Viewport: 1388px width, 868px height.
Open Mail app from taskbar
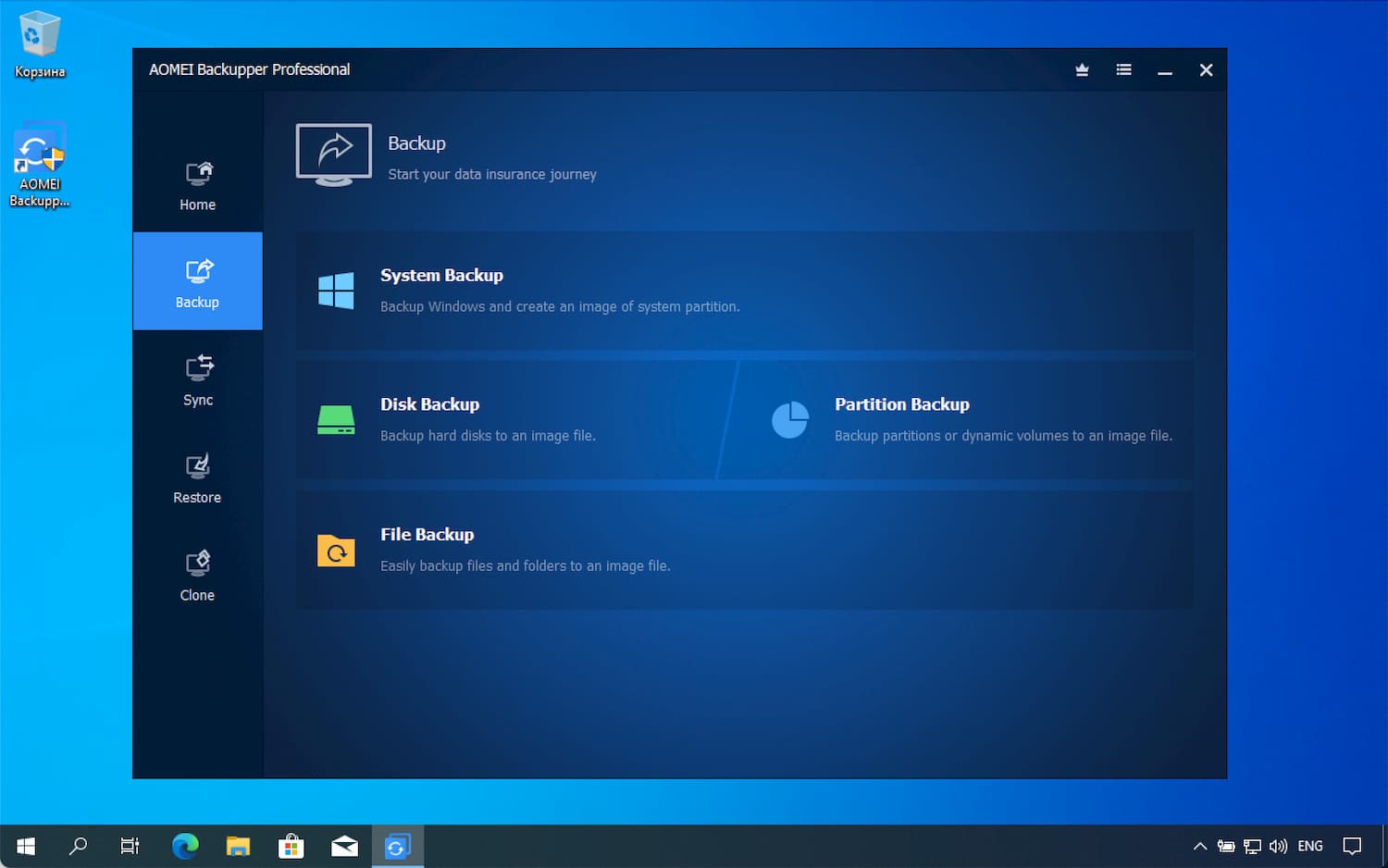[344, 846]
